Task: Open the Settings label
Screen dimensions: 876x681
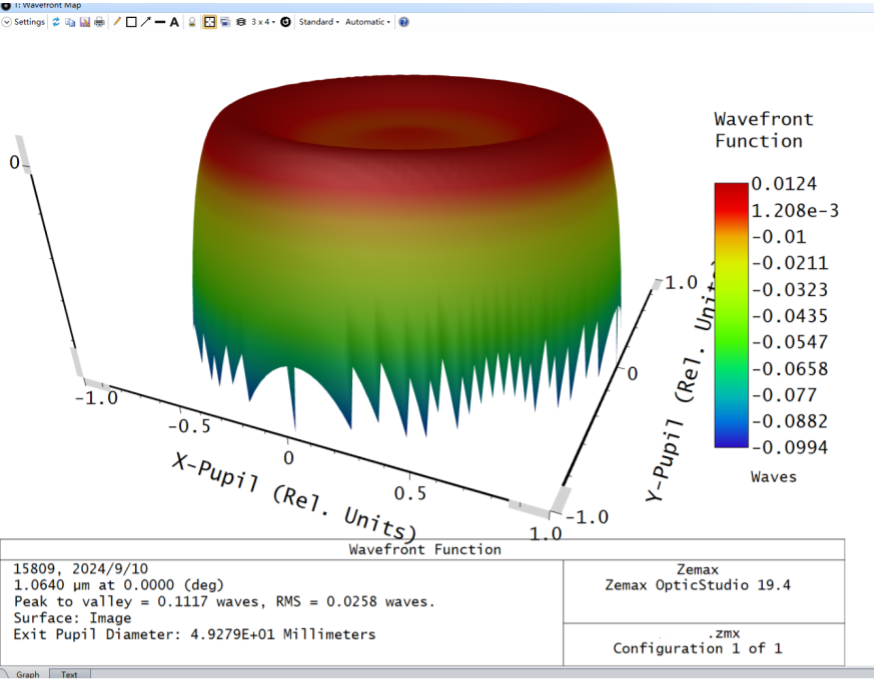Action: pyautogui.click(x=29, y=22)
